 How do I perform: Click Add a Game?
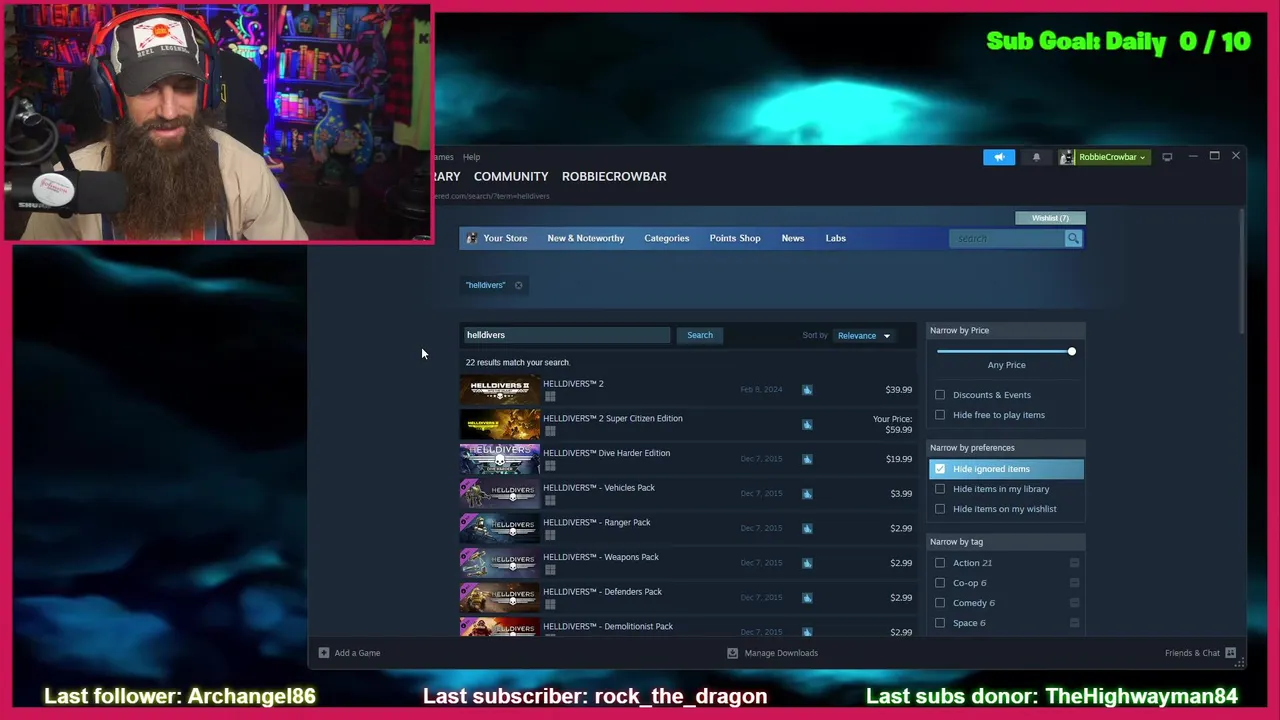point(349,653)
